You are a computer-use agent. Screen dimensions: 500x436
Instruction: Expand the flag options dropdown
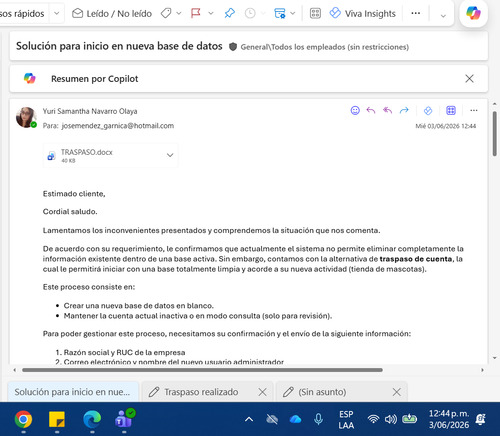211,14
